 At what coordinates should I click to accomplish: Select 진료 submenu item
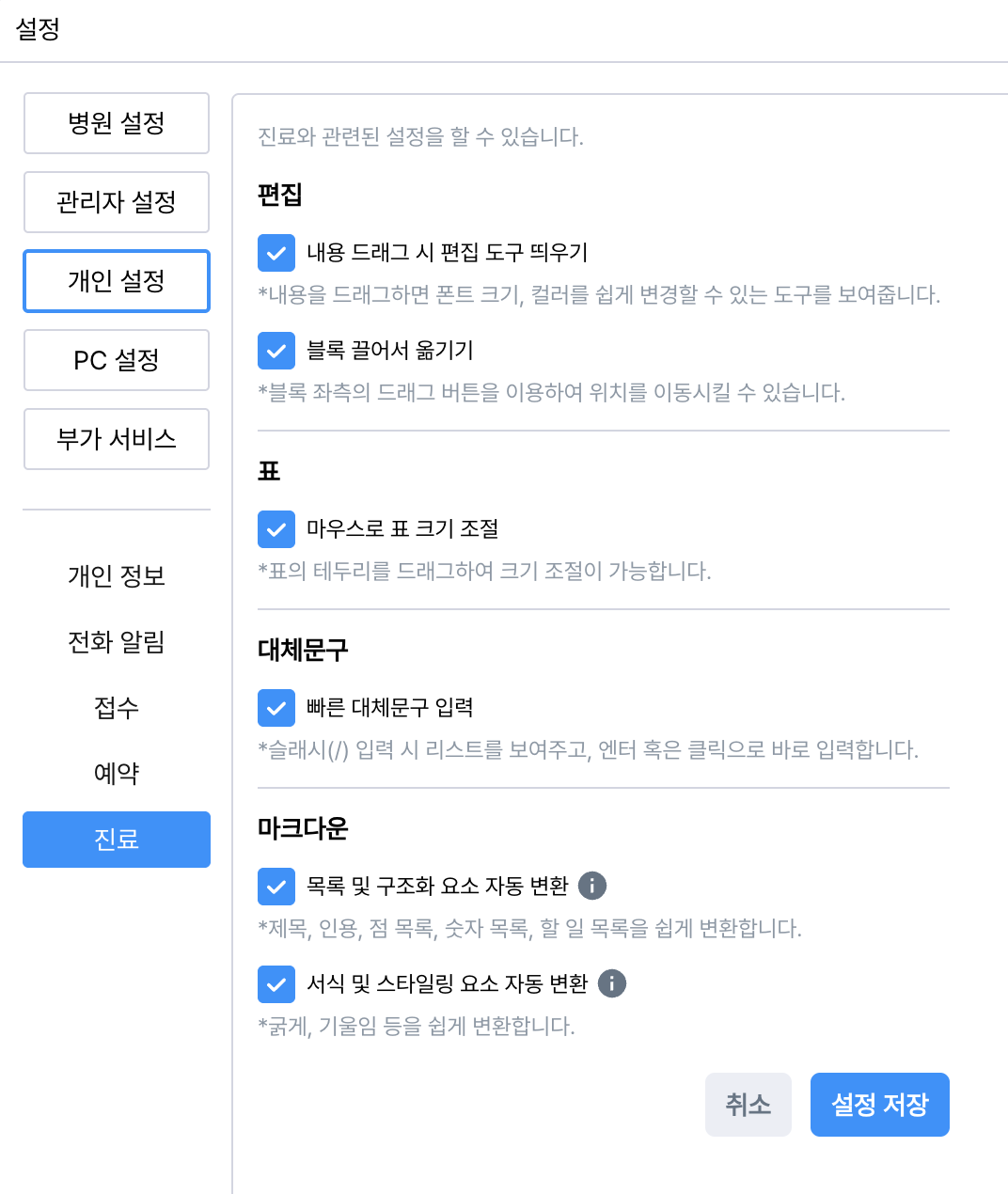coord(117,840)
